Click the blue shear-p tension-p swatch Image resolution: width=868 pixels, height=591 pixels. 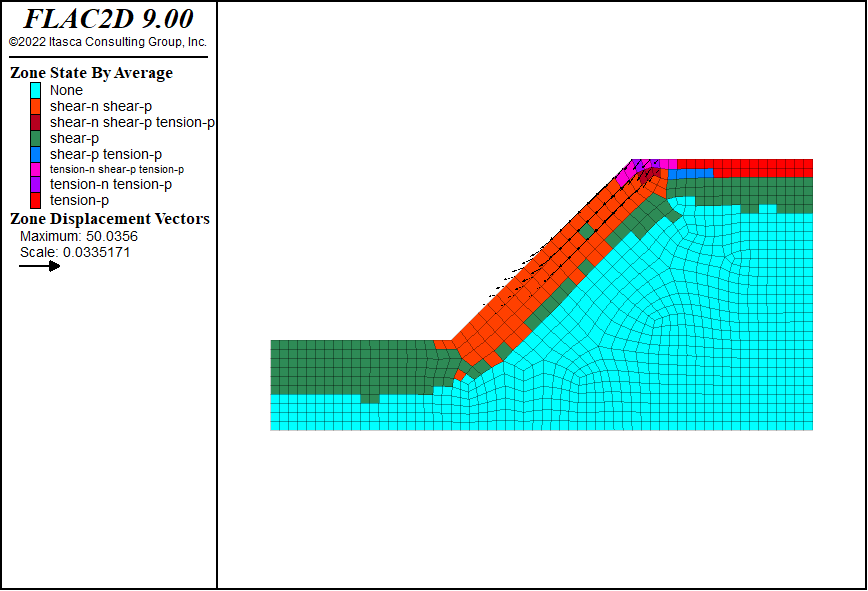[x=35, y=154]
